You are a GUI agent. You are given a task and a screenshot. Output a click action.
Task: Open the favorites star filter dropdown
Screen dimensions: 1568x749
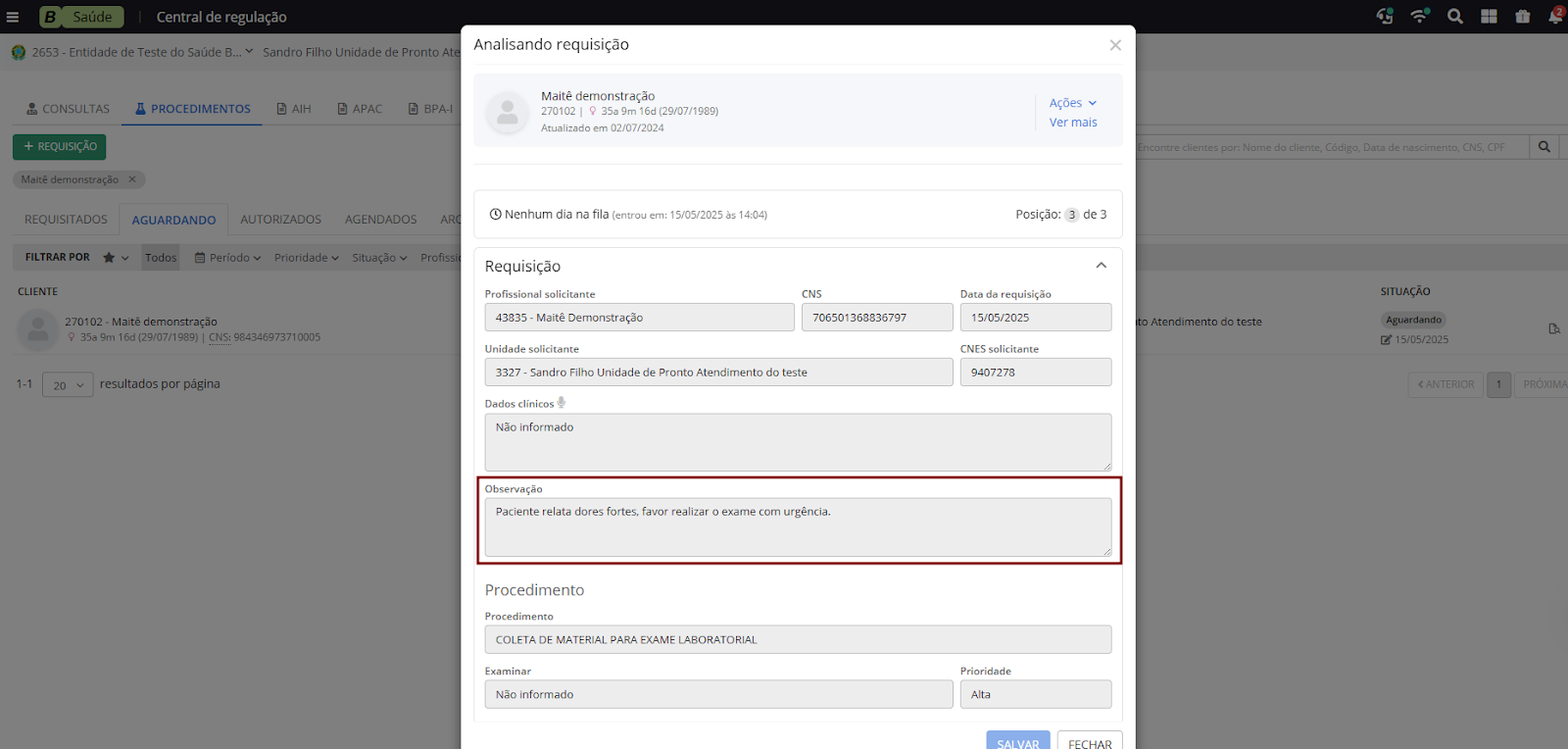tap(116, 258)
